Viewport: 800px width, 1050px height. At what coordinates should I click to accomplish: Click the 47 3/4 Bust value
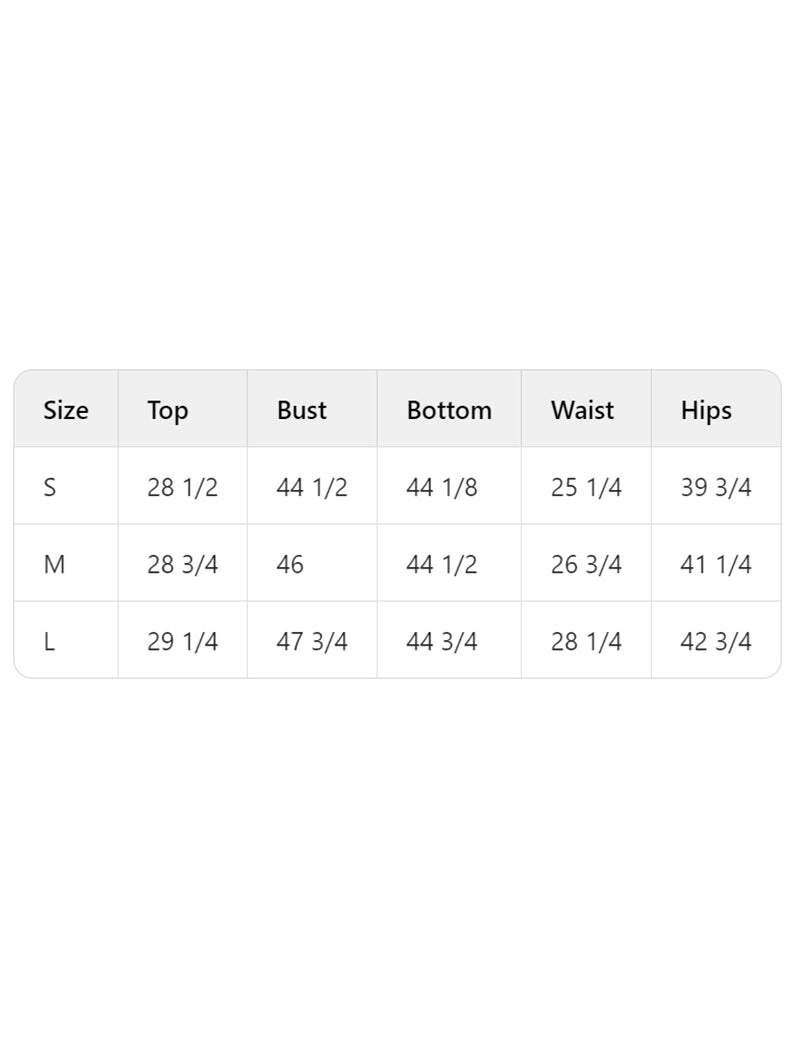[x=312, y=642]
